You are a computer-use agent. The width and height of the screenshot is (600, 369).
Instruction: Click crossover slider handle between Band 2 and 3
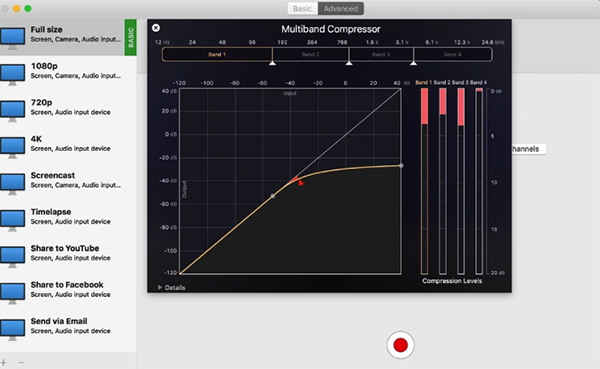pyautogui.click(x=349, y=63)
